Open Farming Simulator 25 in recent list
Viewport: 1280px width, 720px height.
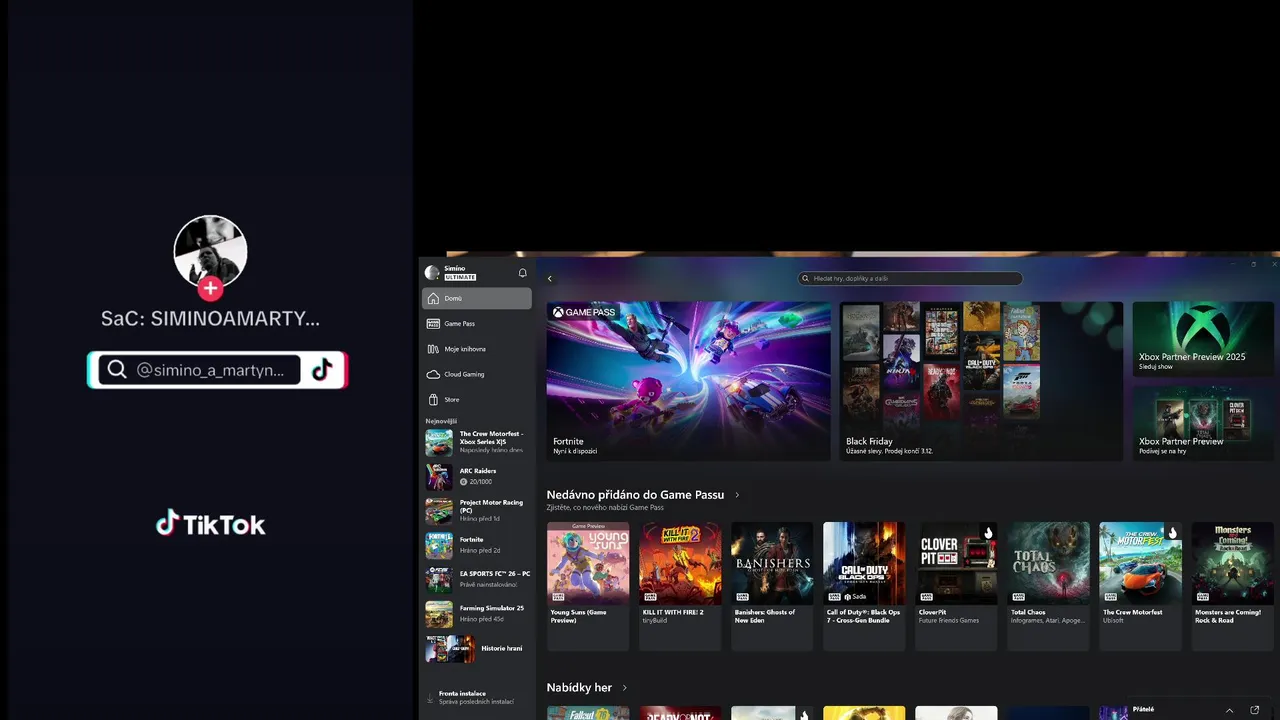477,613
